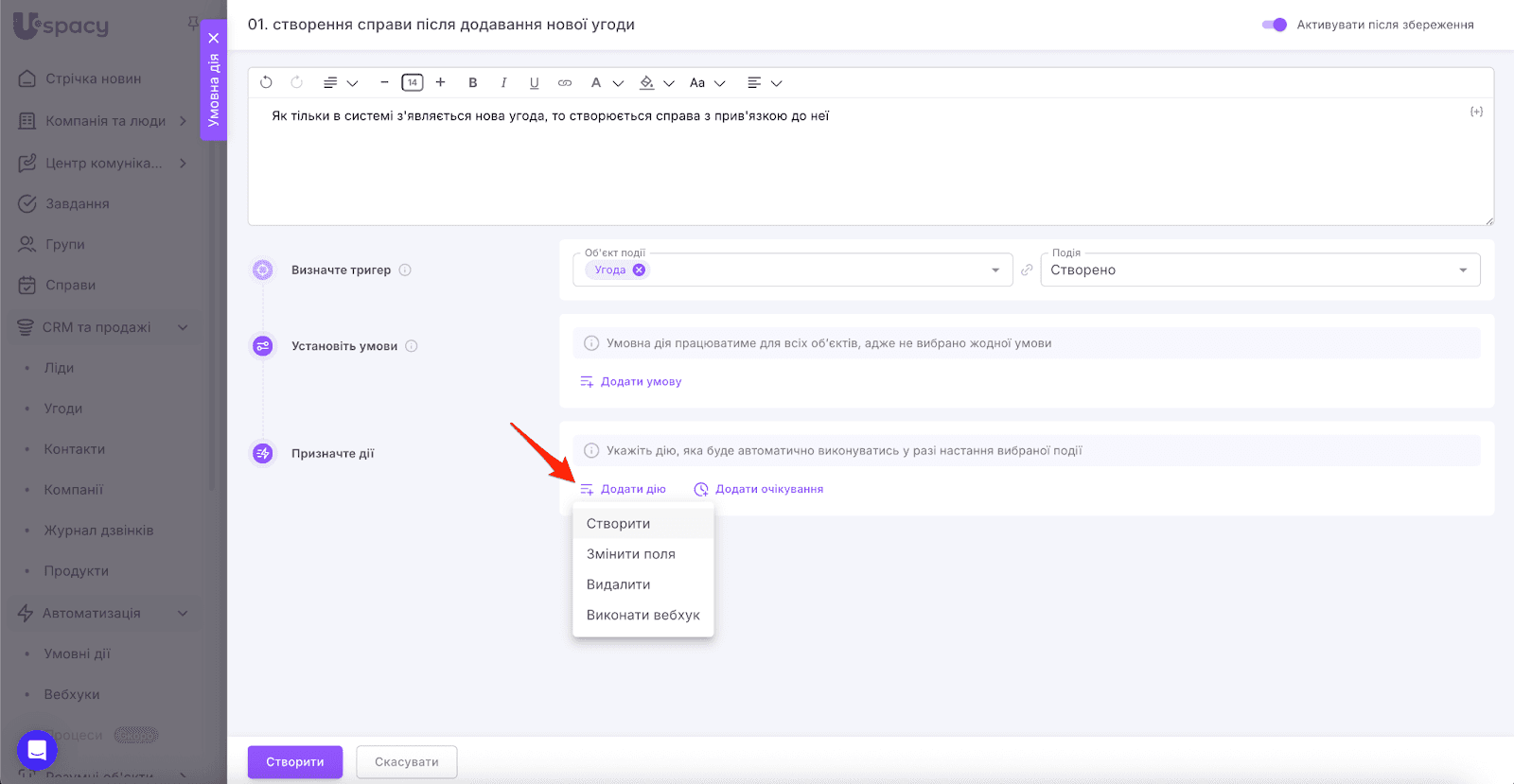Click Додати очікування link
Image resolution: width=1514 pixels, height=784 pixels.
pos(768,490)
